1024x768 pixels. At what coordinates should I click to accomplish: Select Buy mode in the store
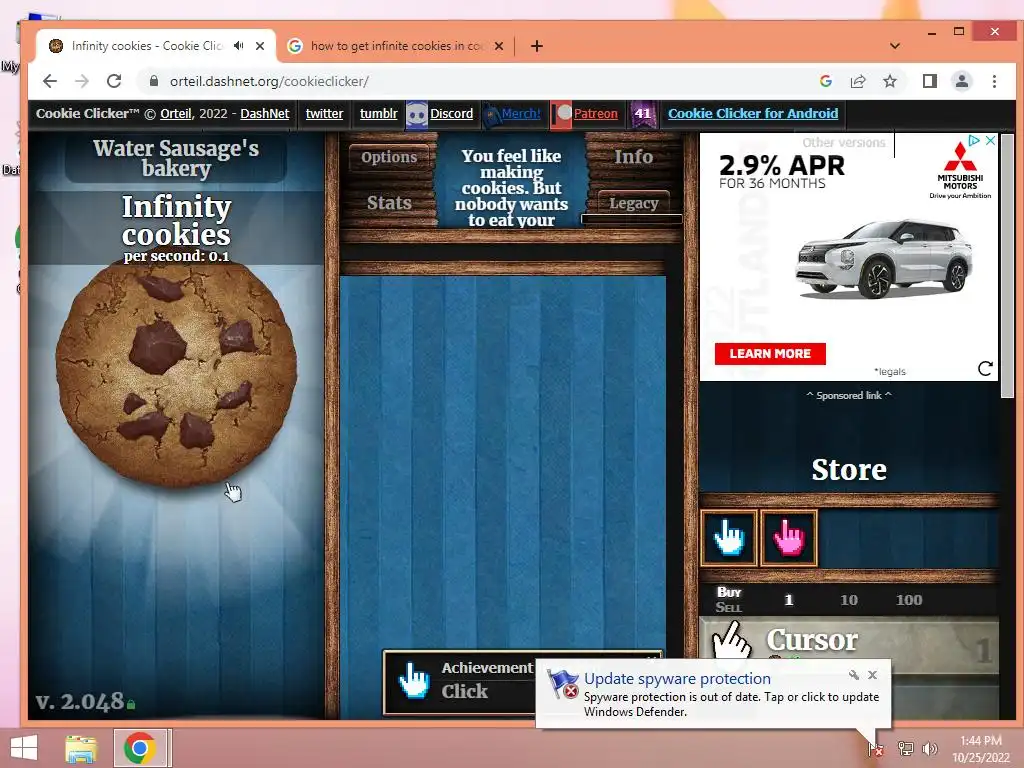729,592
